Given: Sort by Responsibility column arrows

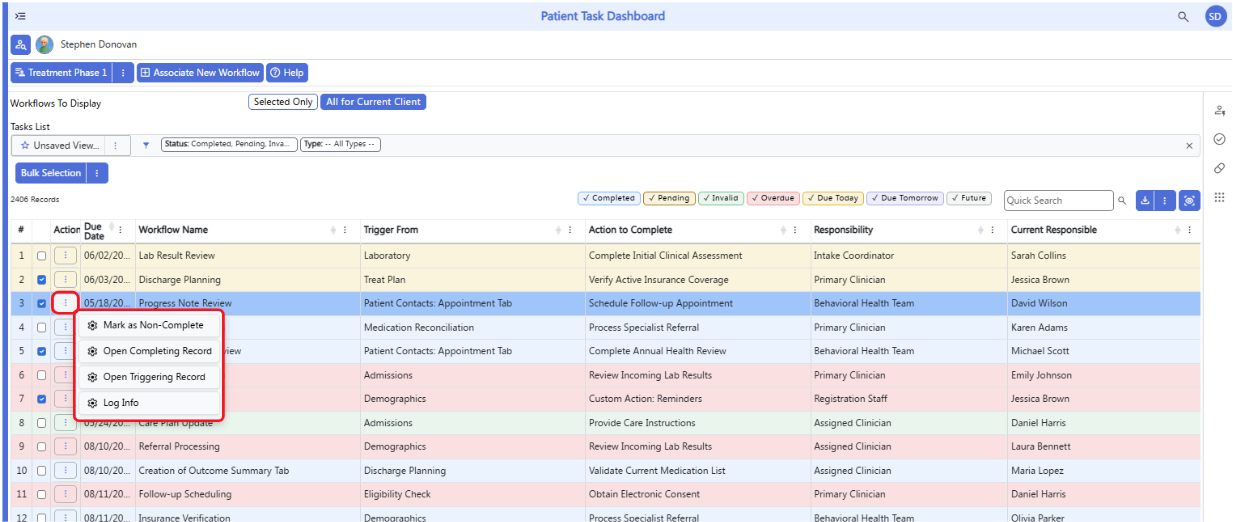Looking at the screenshot, I should click(x=979, y=230).
